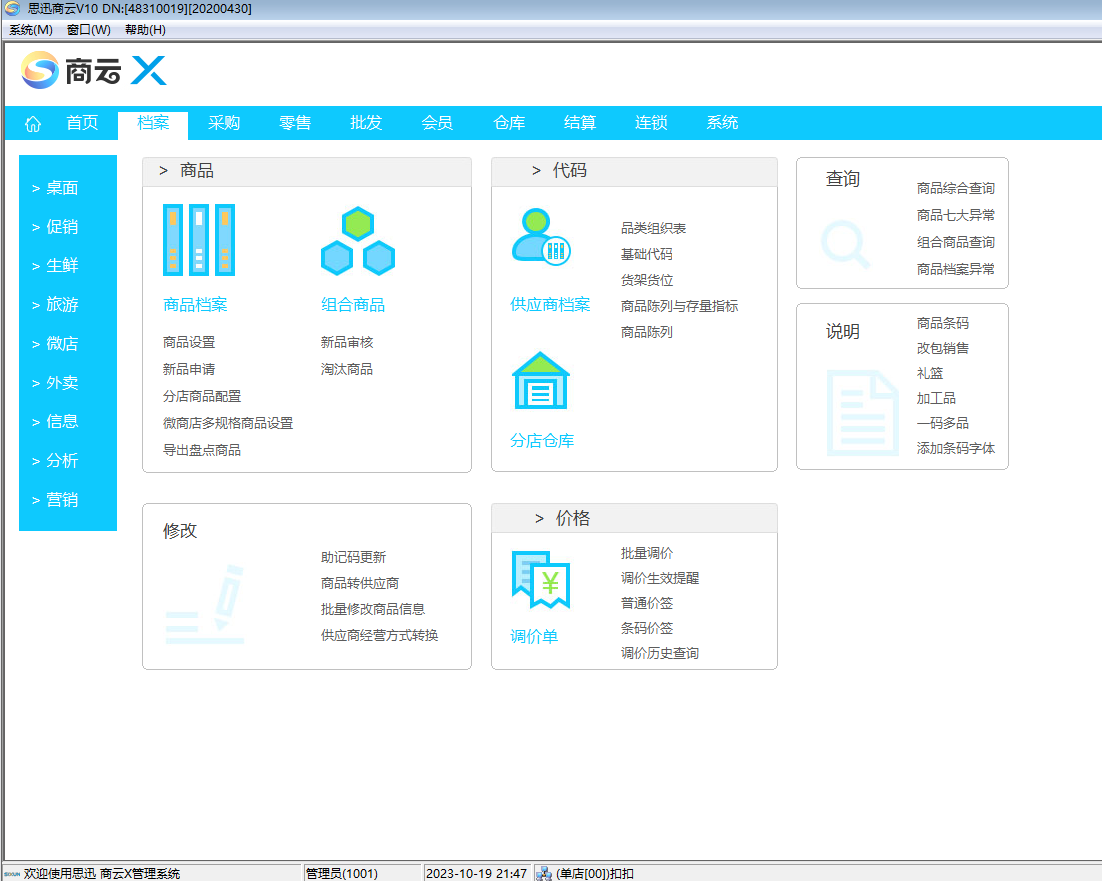
Task: Open the 窗口(W) menu
Action: click(89, 30)
